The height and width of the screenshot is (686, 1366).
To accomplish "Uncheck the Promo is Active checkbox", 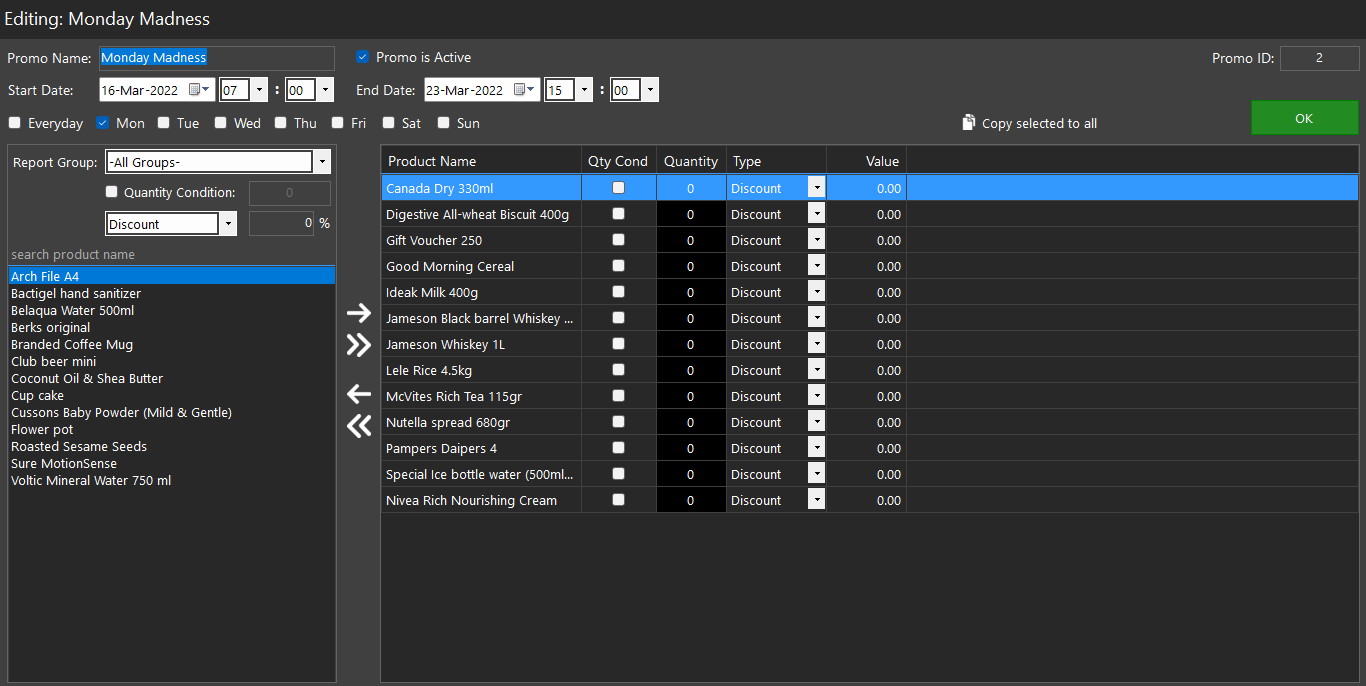I will 363,57.
